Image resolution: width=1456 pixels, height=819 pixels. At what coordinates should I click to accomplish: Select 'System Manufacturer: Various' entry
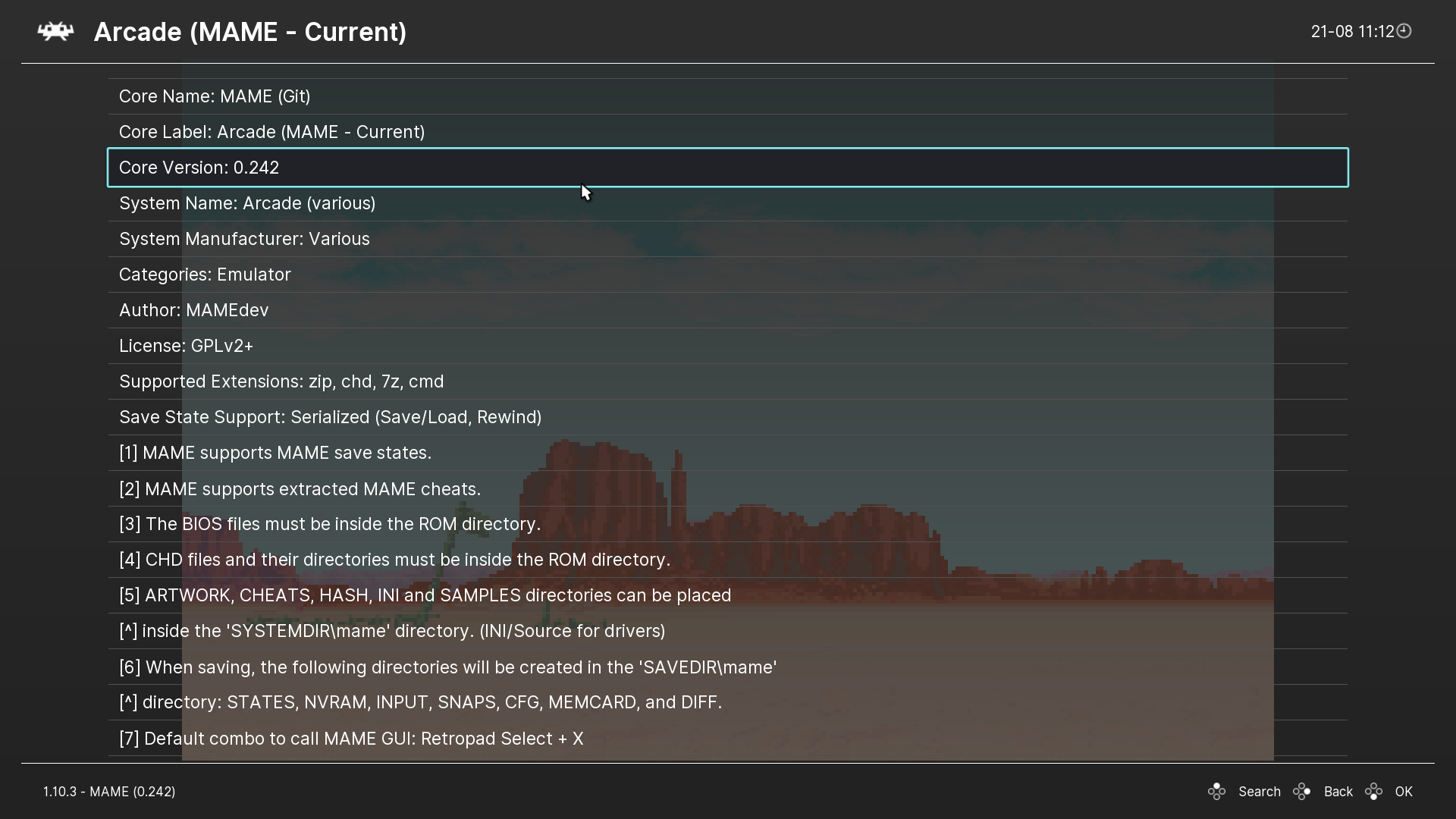(728, 239)
